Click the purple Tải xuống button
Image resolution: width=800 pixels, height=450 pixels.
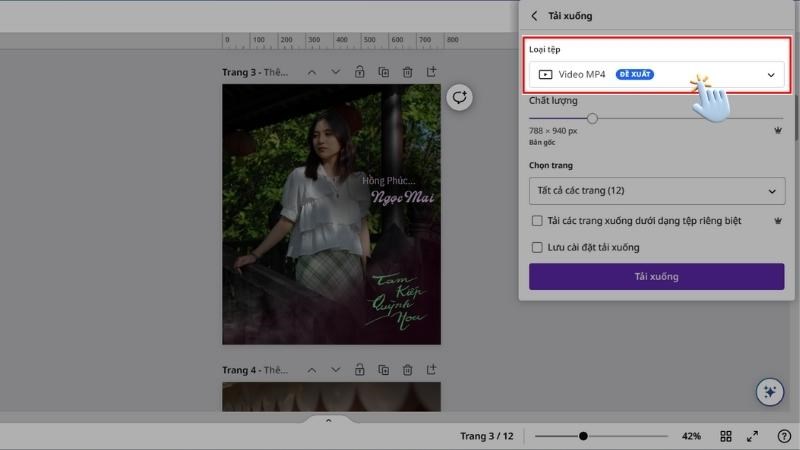[x=657, y=277]
